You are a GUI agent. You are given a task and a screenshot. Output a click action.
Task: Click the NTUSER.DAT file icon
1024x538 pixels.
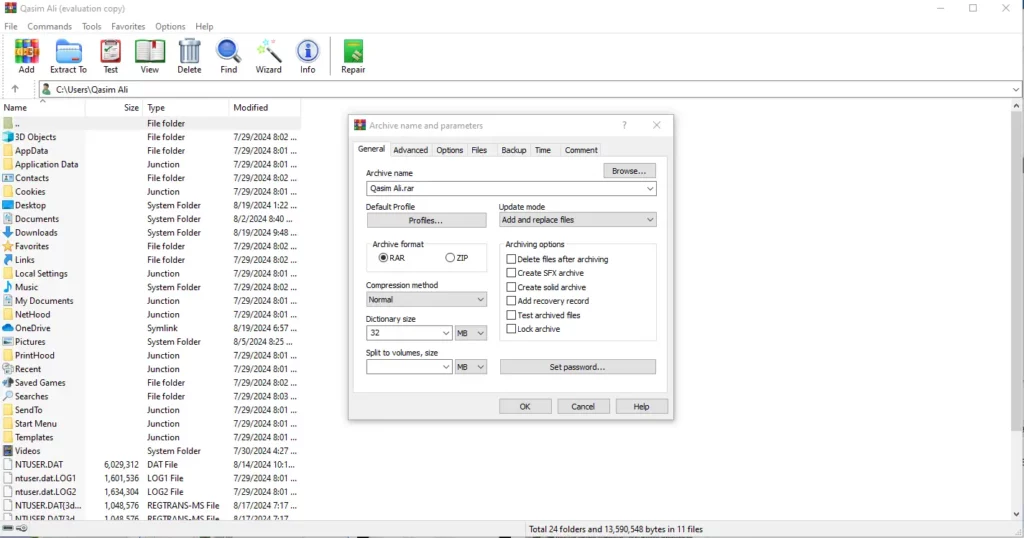pyautogui.click(x=8, y=464)
